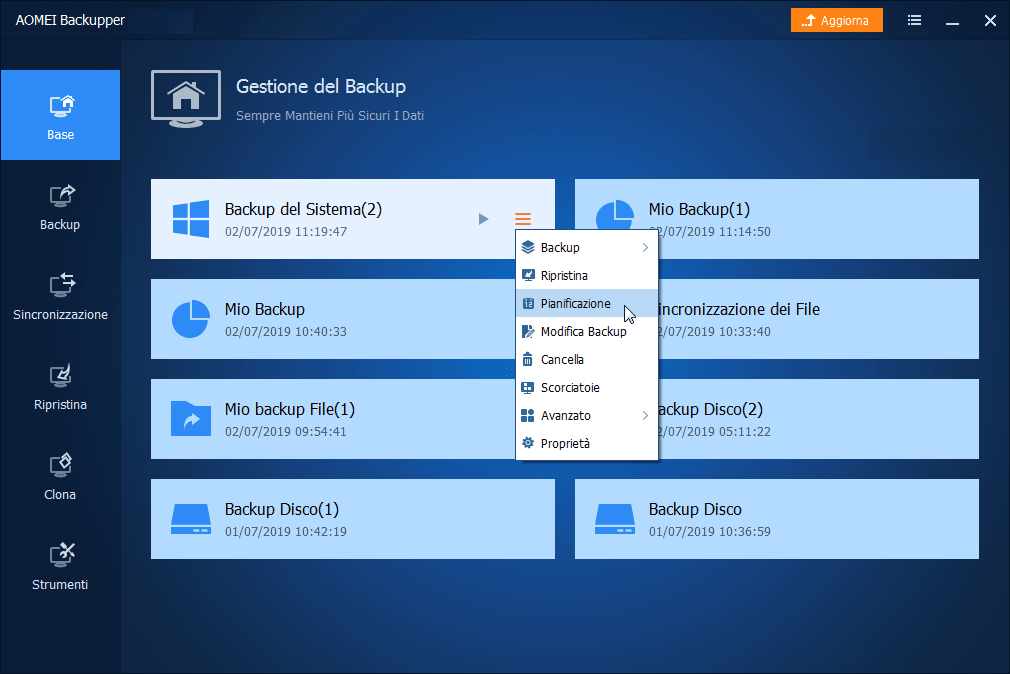
Task: Open the Ripristina sidebar section
Action: pyautogui.click(x=60, y=386)
